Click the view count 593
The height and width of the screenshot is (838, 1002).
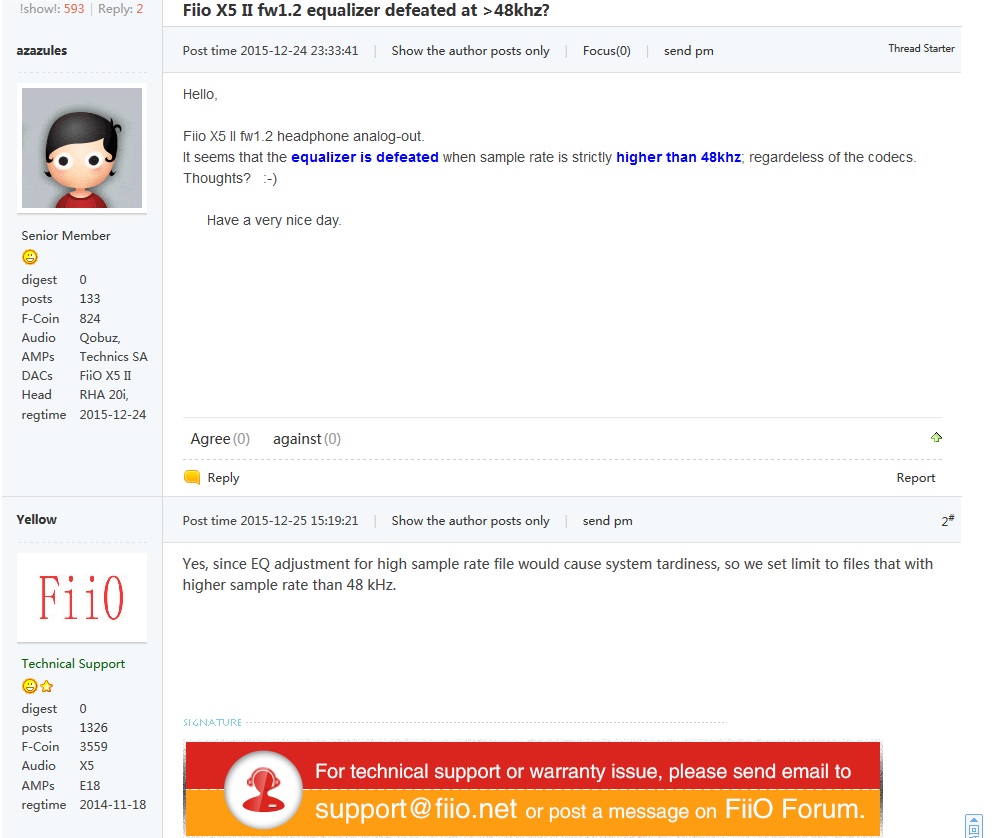(73, 9)
